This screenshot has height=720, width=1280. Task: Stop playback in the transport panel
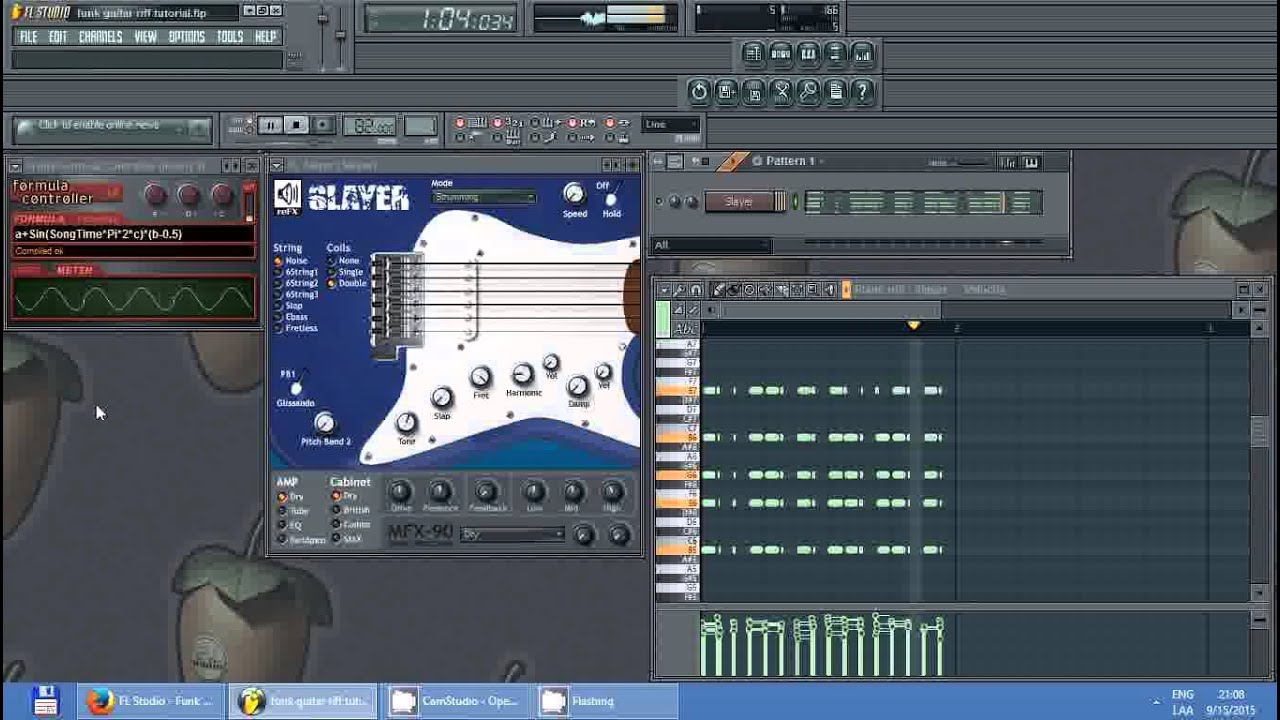pos(296,125)
